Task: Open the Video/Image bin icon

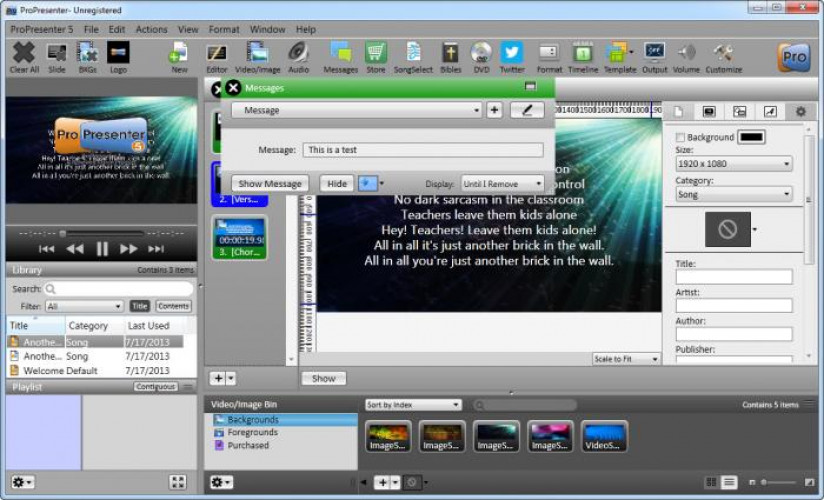Action: coord(258,57)
